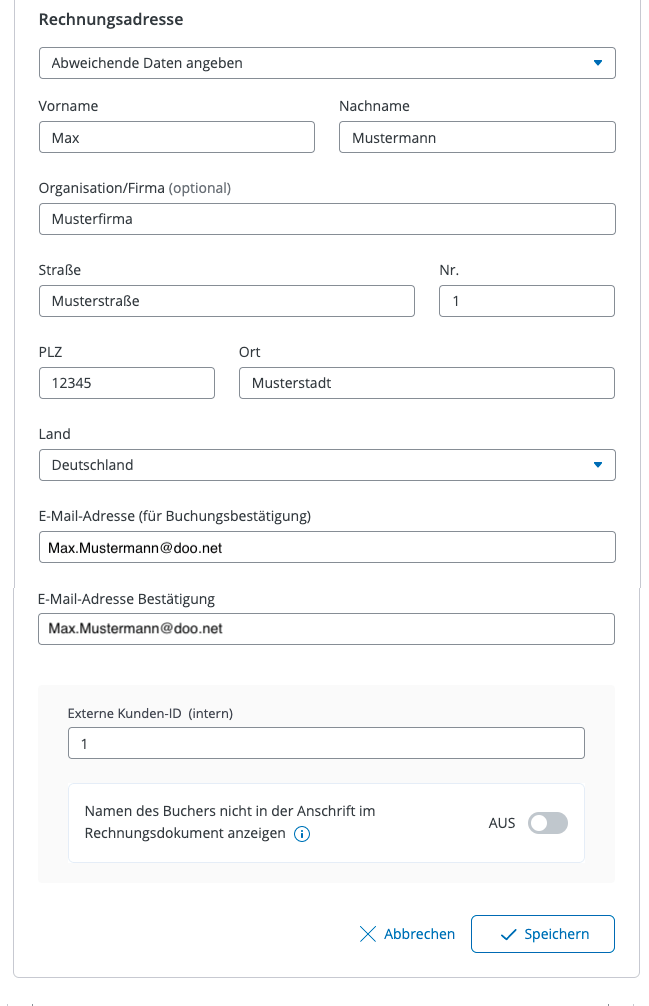Select the house number Nr. field
Image resolution: width=649 pixels, height=1006 pixels.
[x=526, y=301]
